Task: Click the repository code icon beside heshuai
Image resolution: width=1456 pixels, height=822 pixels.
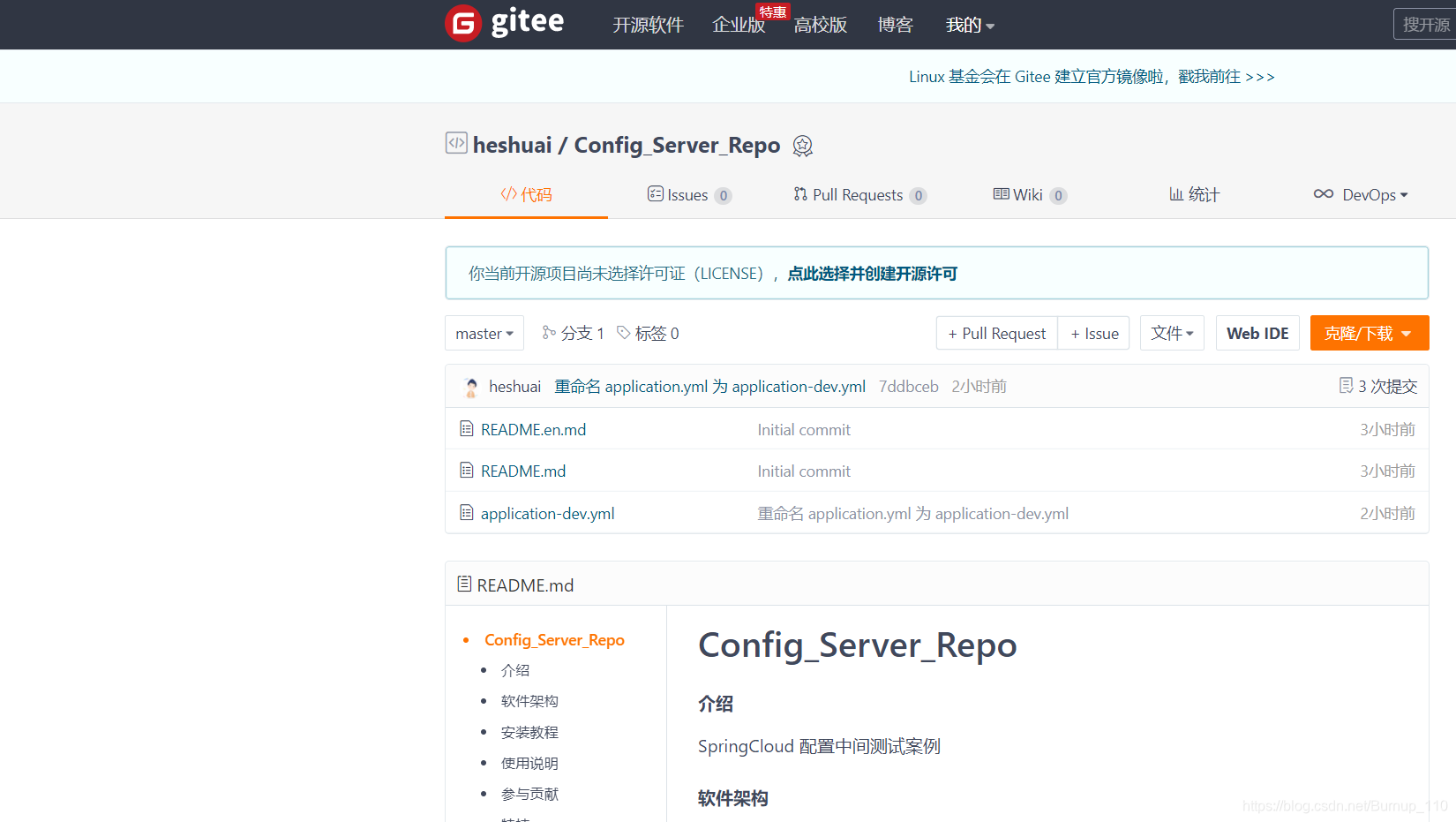Action: coord(456,143)
